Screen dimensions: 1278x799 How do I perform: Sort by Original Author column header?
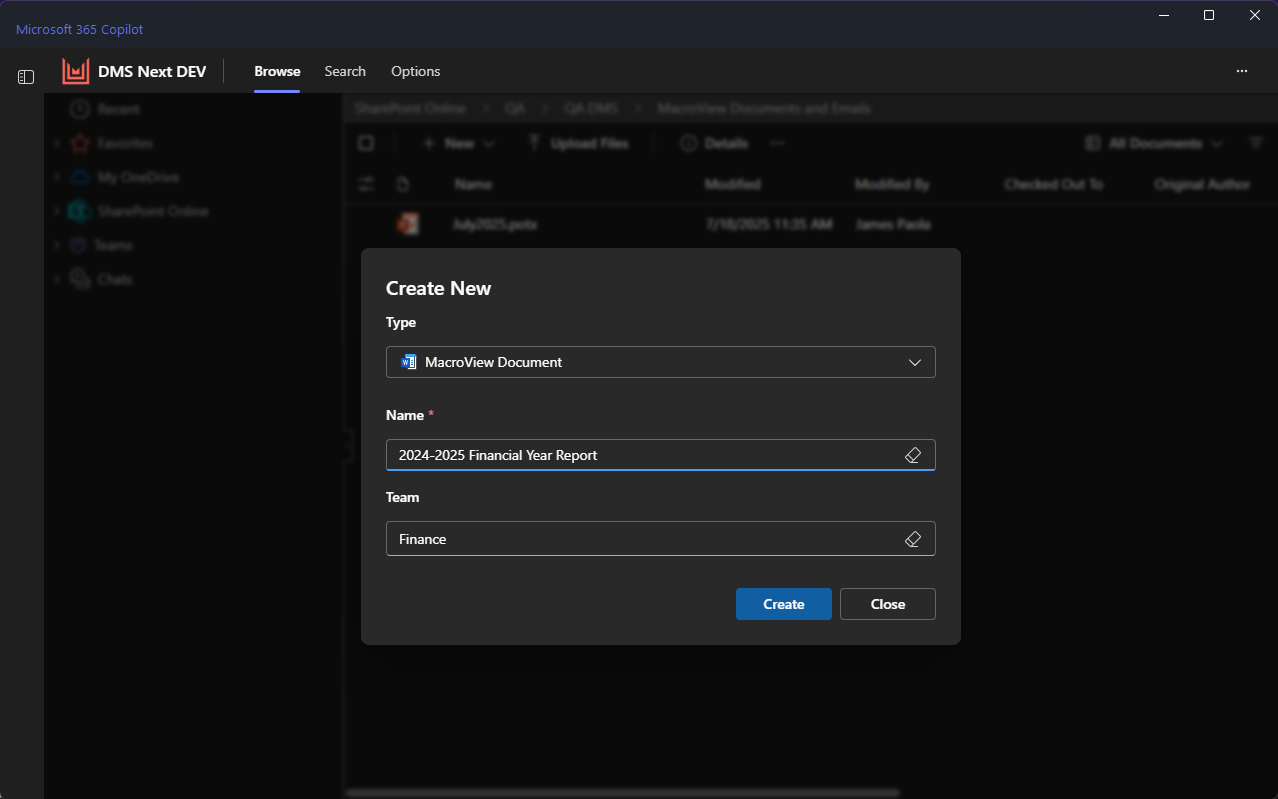(x=1202, y=184)
